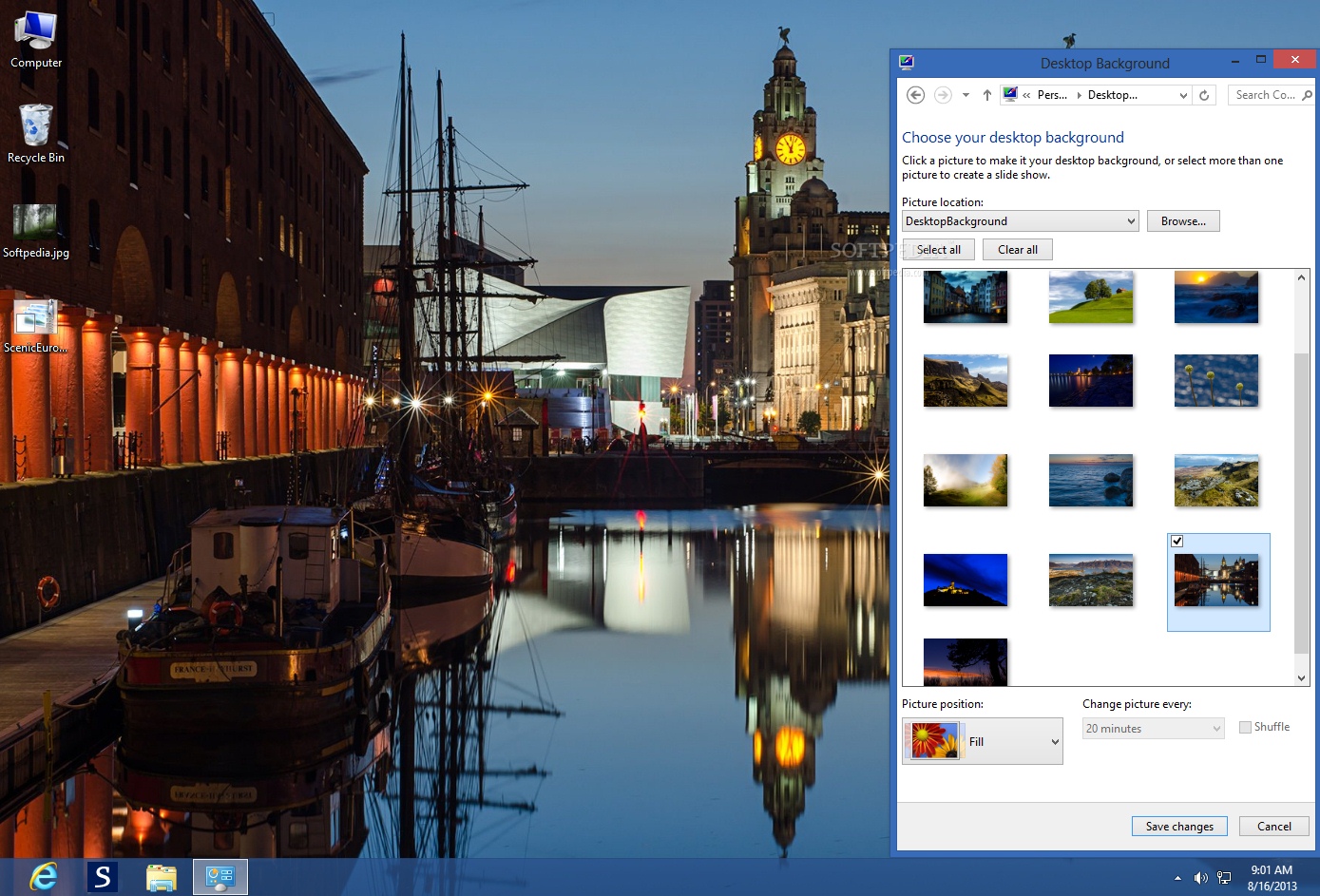The width and height of the screenshot is (1320, 896).
Task: Select the blue dusk sea rocks wallpaper
Action: (x=1091, y=480)
